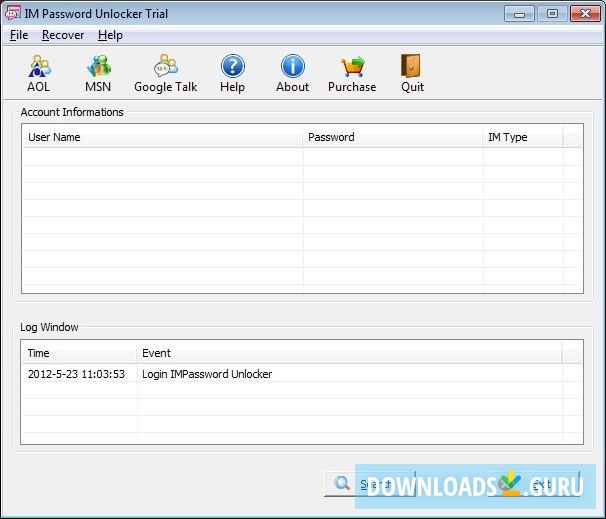Click the application icon in title bar
This screenshot has width=606, height=519.
pos(12,14)
